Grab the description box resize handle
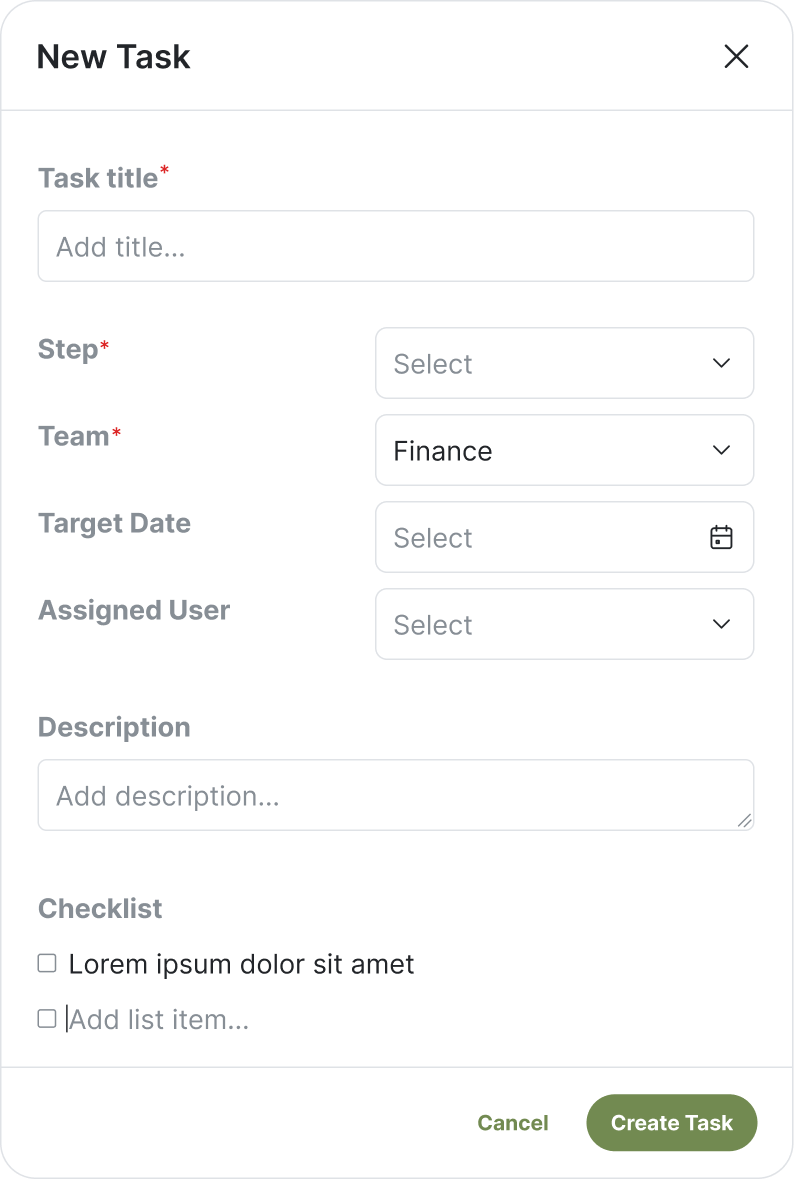The height and width of the screenshot is (1179, 794). click(x=744, y=821)
